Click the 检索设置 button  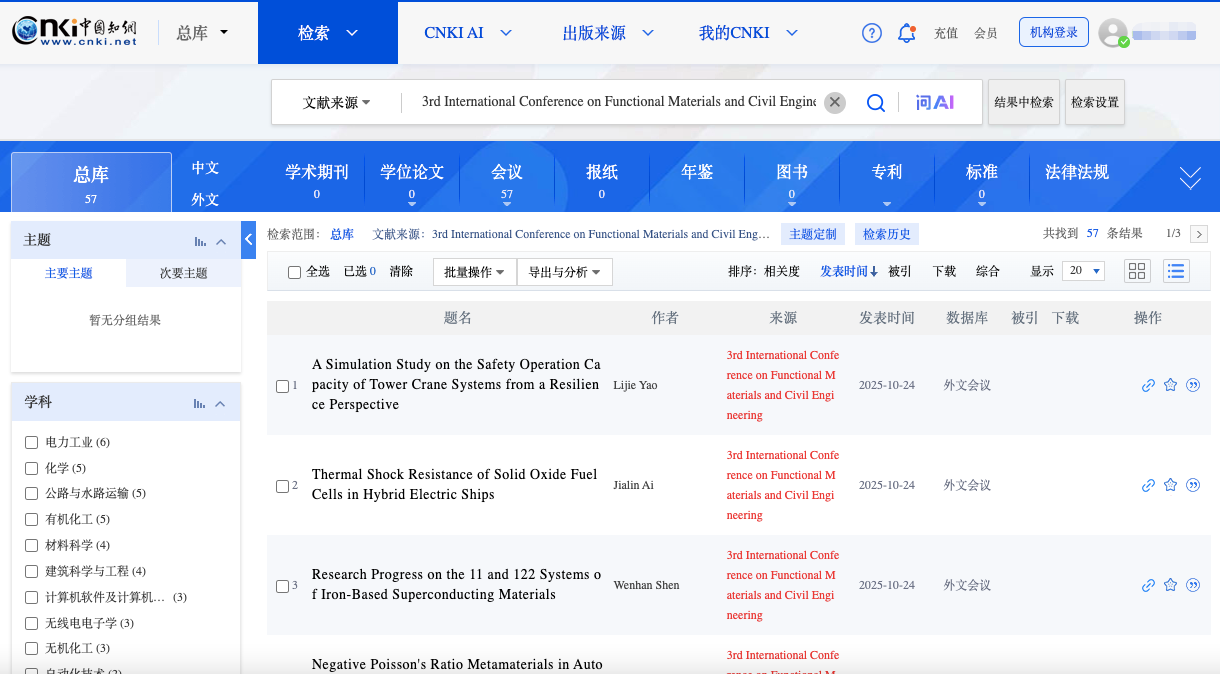coord(1095,102)
